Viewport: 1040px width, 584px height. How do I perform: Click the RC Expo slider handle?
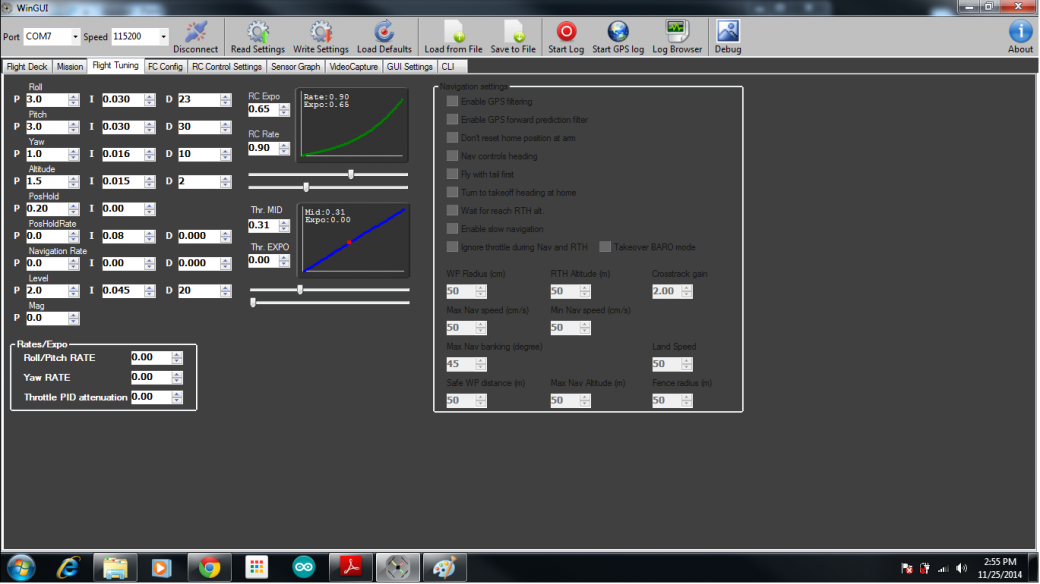click(x=351, y=174)
